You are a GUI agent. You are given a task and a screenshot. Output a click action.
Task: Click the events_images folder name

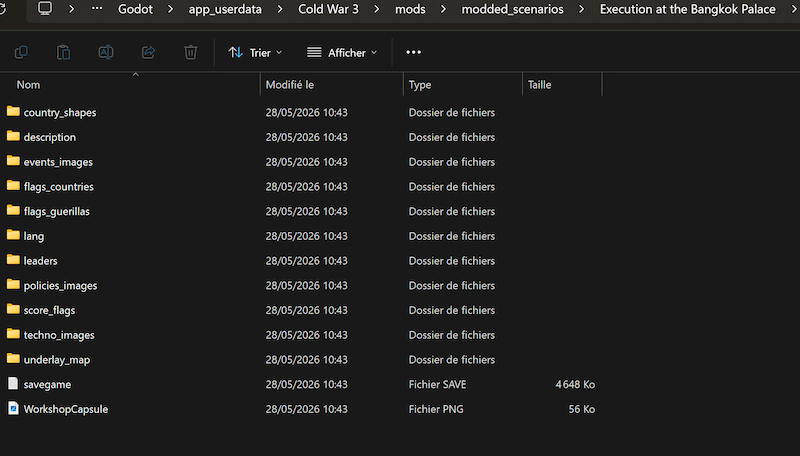pos(58,162)
